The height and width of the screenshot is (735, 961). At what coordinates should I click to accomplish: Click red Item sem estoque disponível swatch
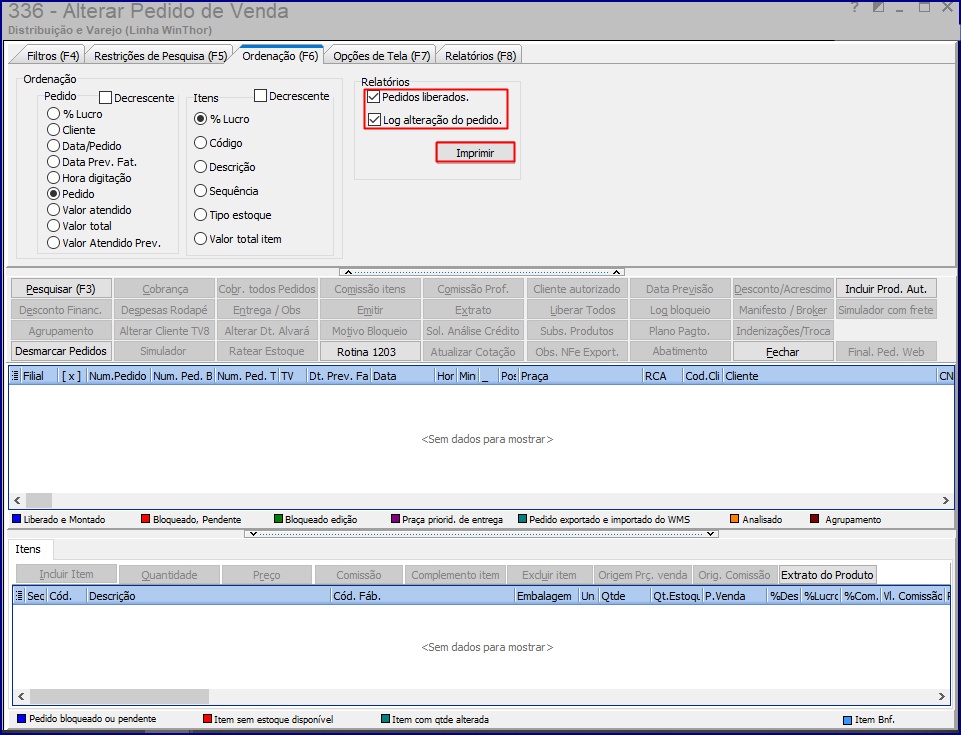207,719
